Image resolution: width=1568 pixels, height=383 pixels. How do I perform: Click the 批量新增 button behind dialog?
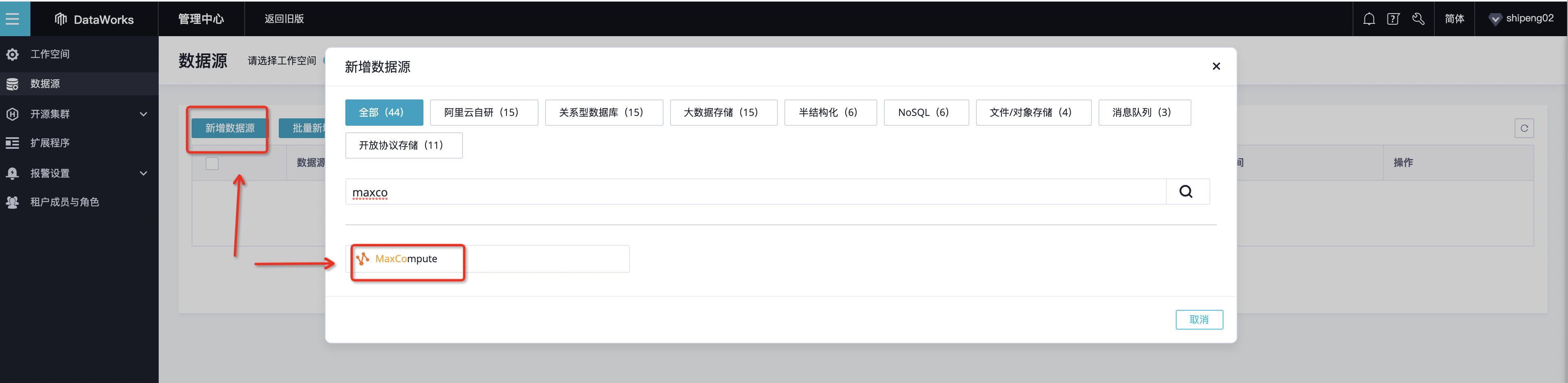point(303,128)
